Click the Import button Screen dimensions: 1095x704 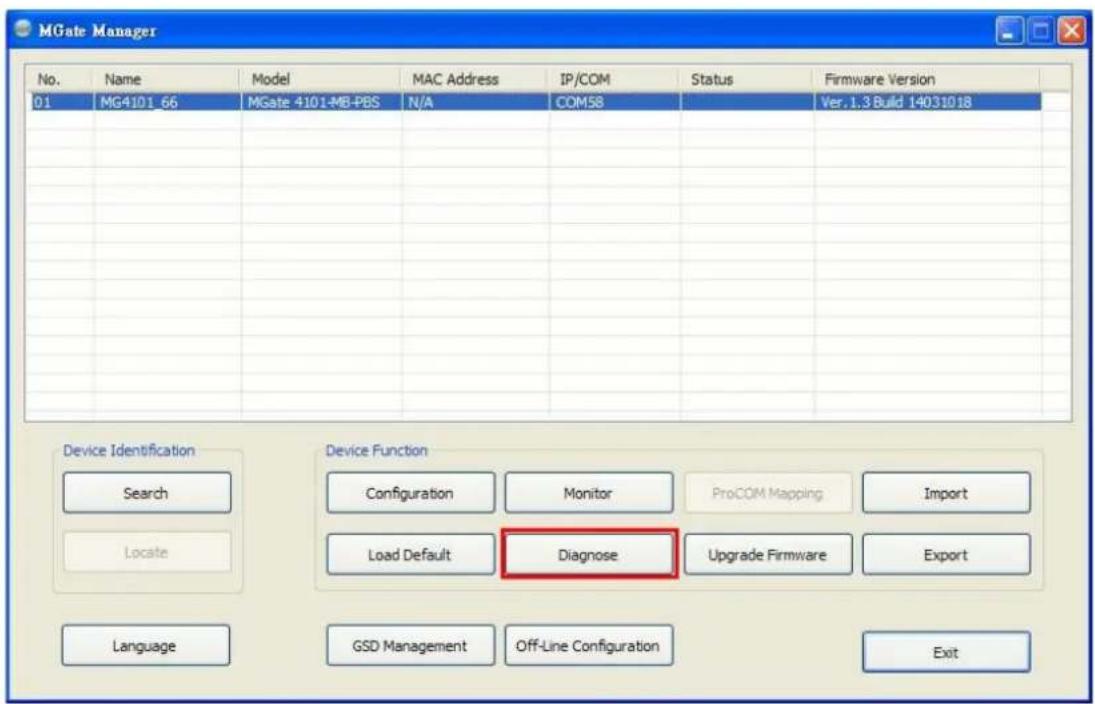946,493
